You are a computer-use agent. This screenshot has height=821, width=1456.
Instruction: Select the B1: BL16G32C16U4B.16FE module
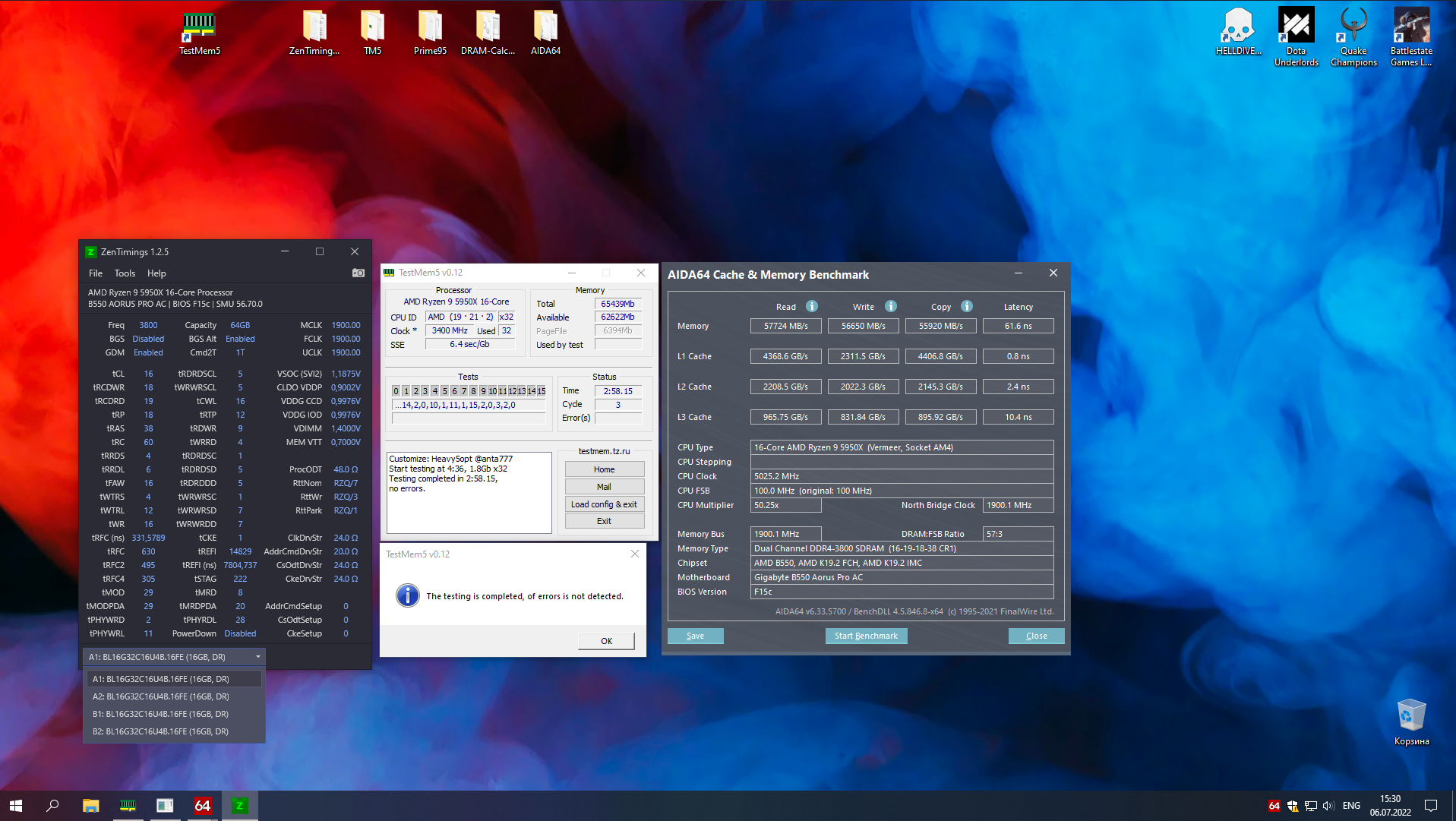174,714
